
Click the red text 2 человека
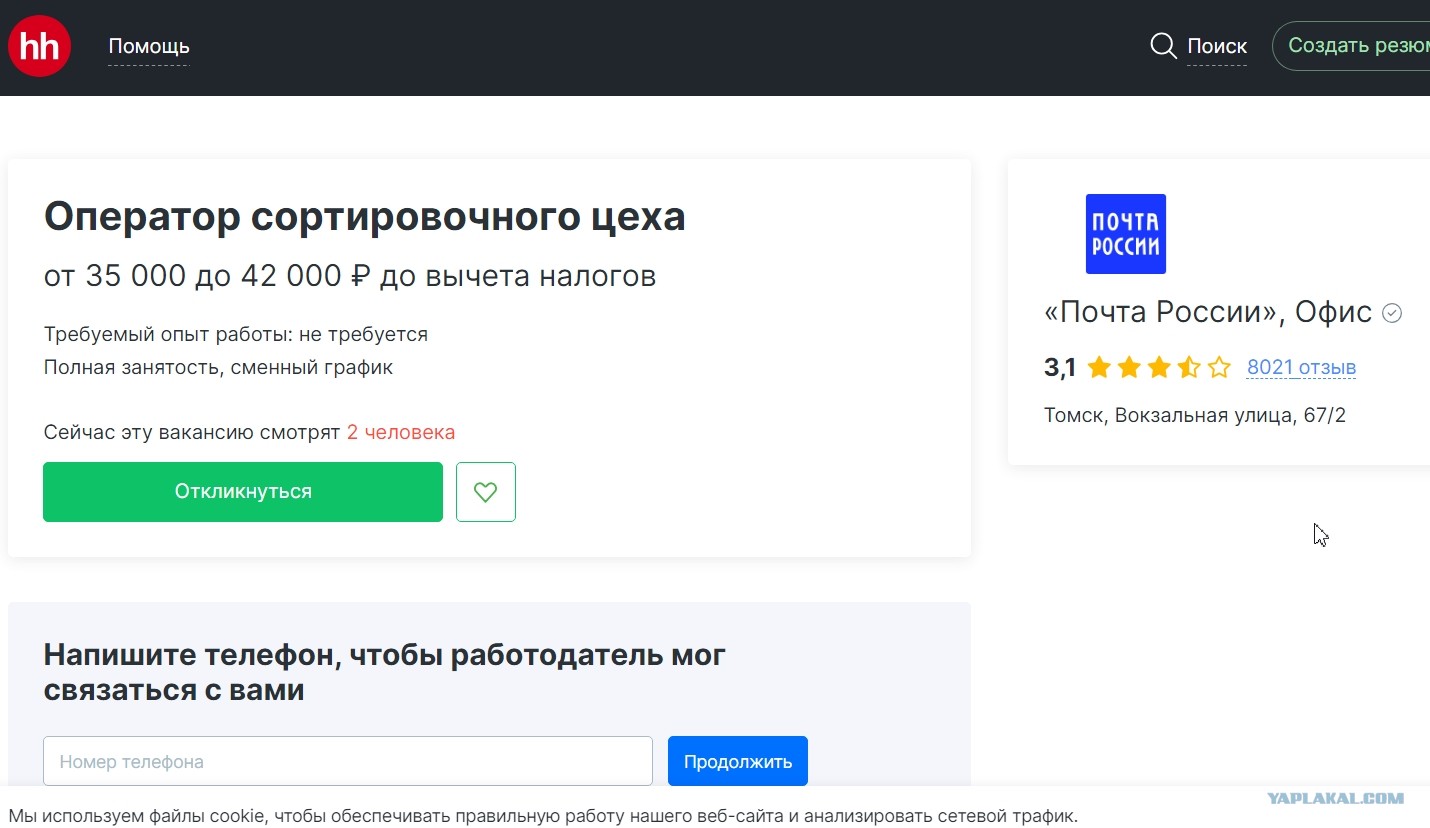point(401,433)
